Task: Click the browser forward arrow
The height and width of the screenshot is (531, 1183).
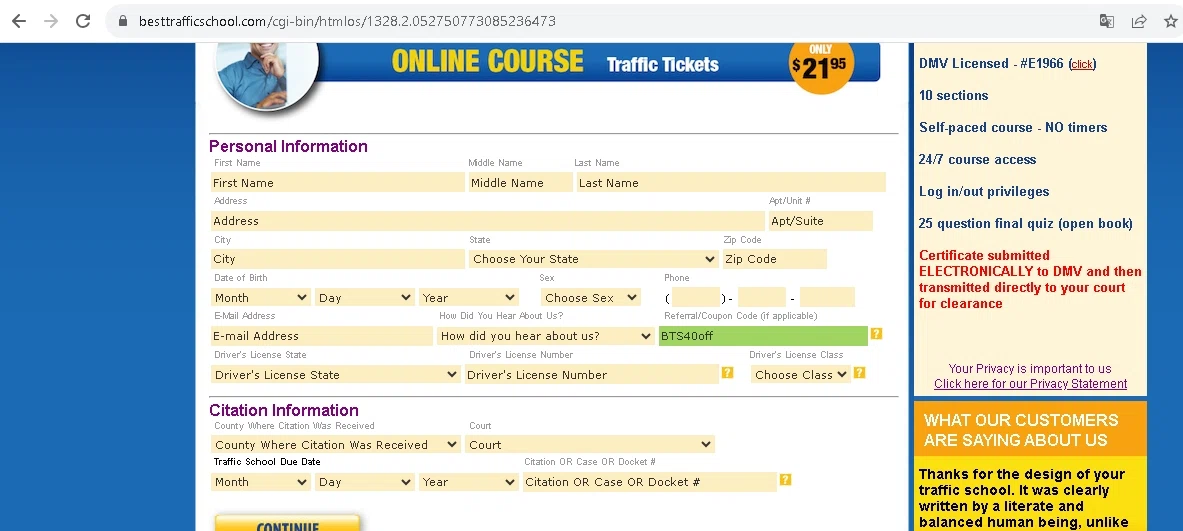Action: coord(51,21)
